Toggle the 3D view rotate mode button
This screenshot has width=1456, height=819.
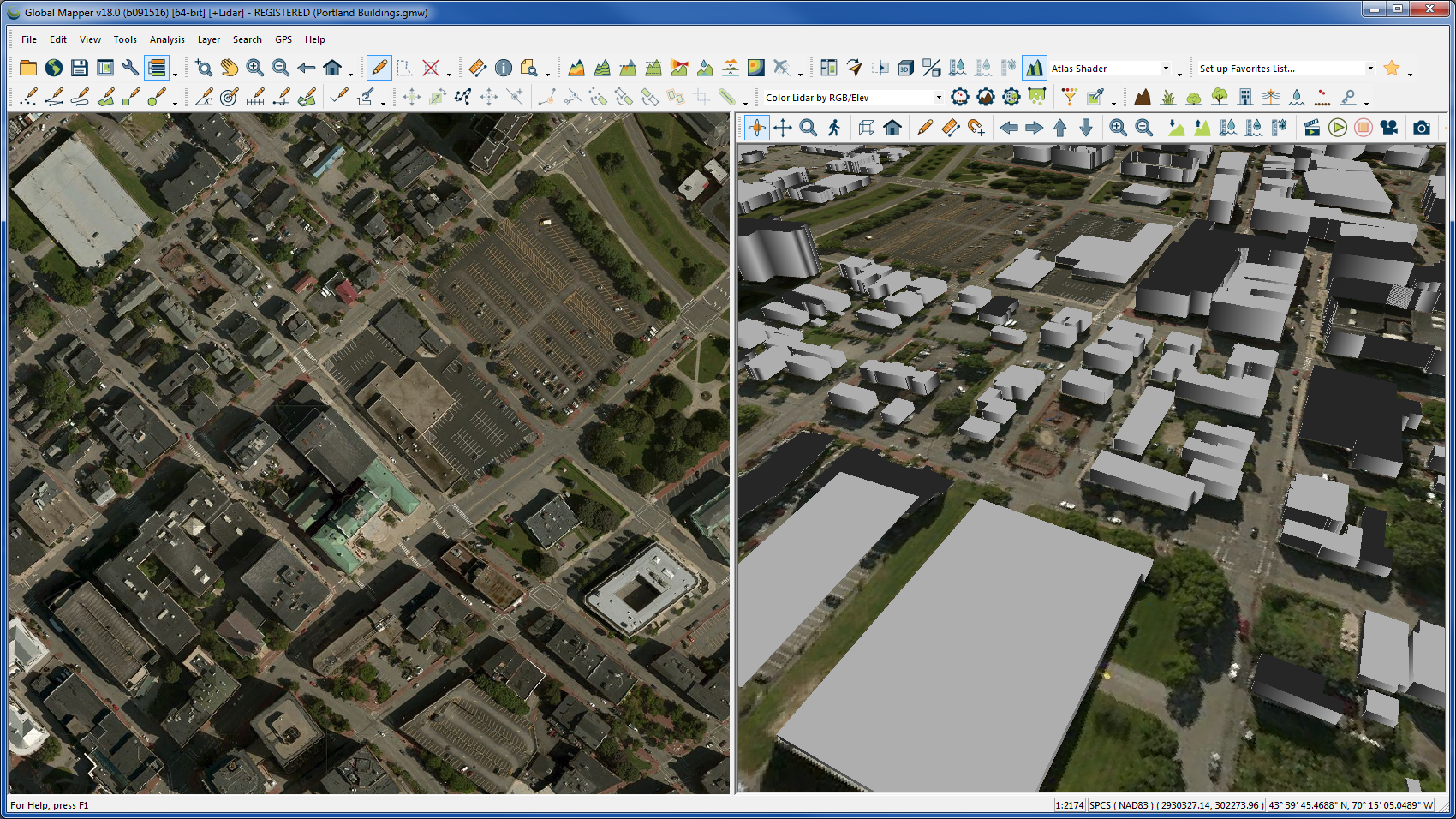point(756,128)
